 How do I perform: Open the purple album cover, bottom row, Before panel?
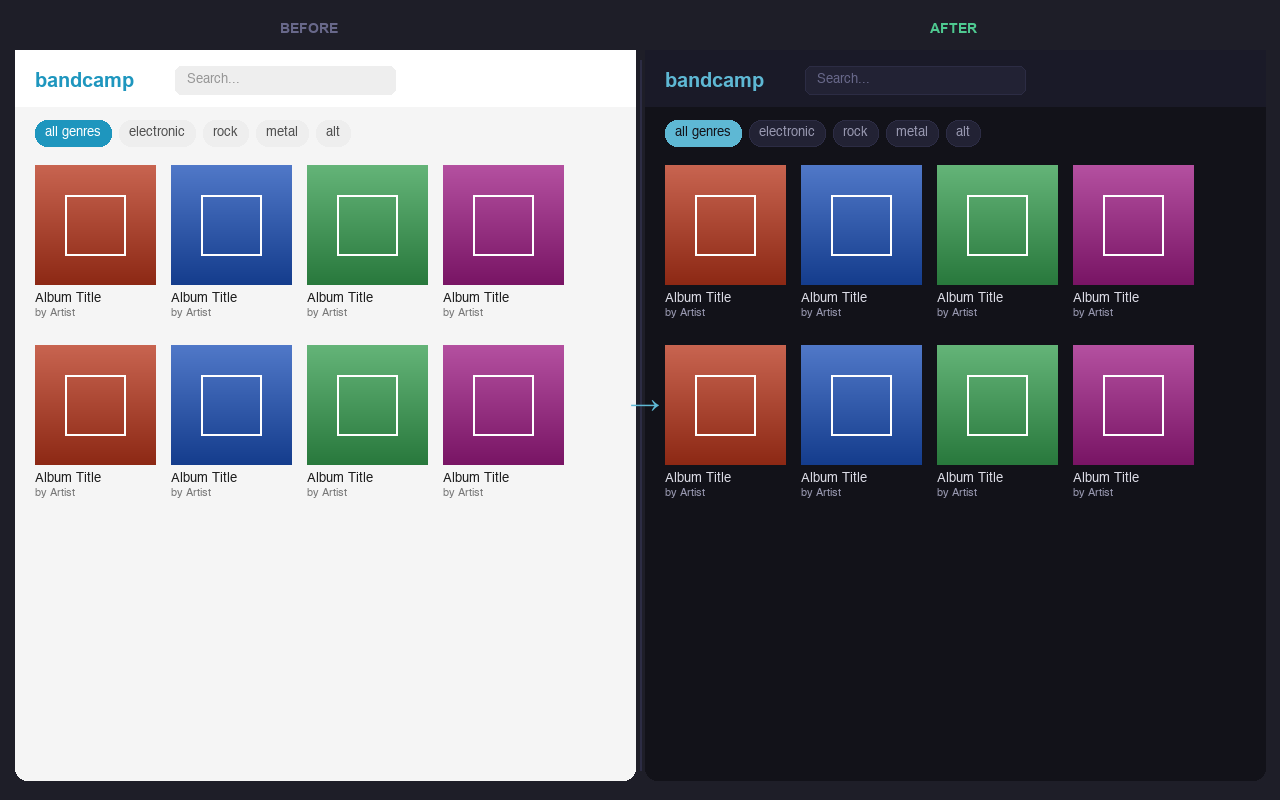click(503, 405)
